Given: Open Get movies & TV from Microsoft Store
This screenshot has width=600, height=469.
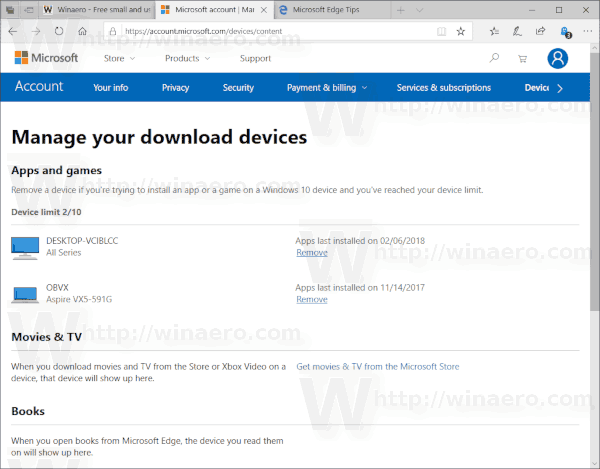Looking at the screenshot, I should tap(378, 366).
